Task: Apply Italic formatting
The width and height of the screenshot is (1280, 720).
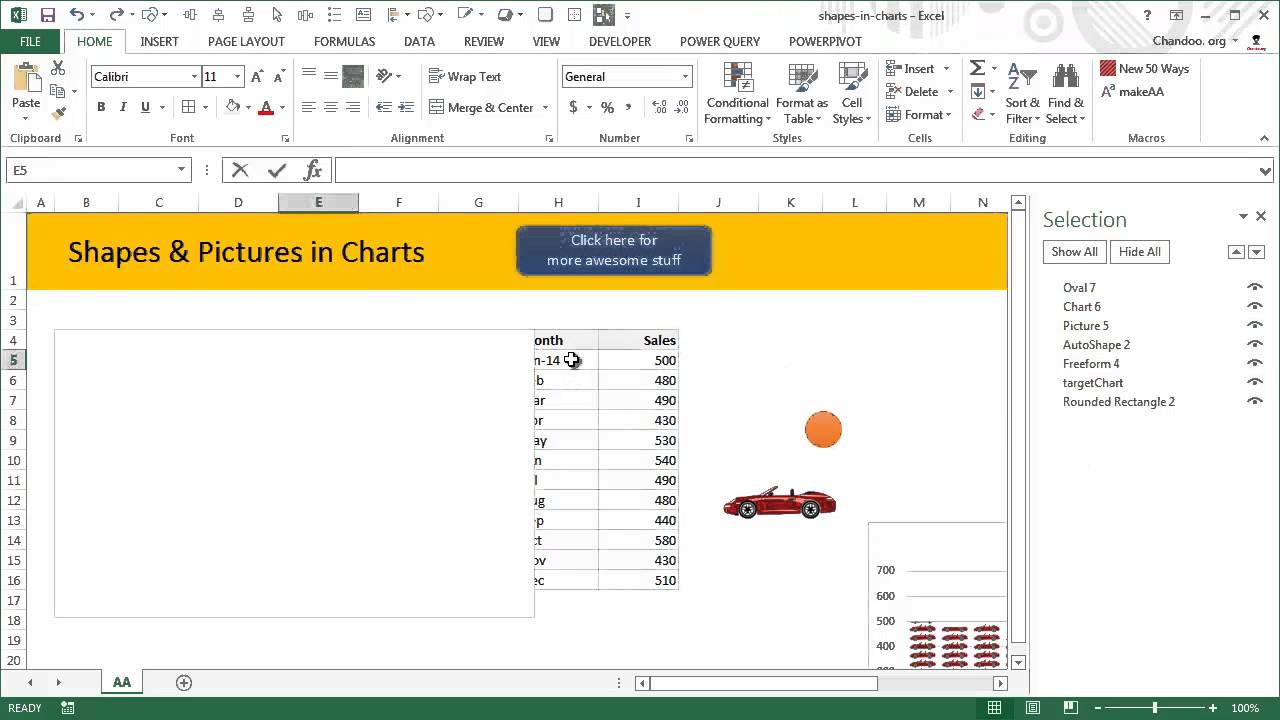Action: (123, 107)
